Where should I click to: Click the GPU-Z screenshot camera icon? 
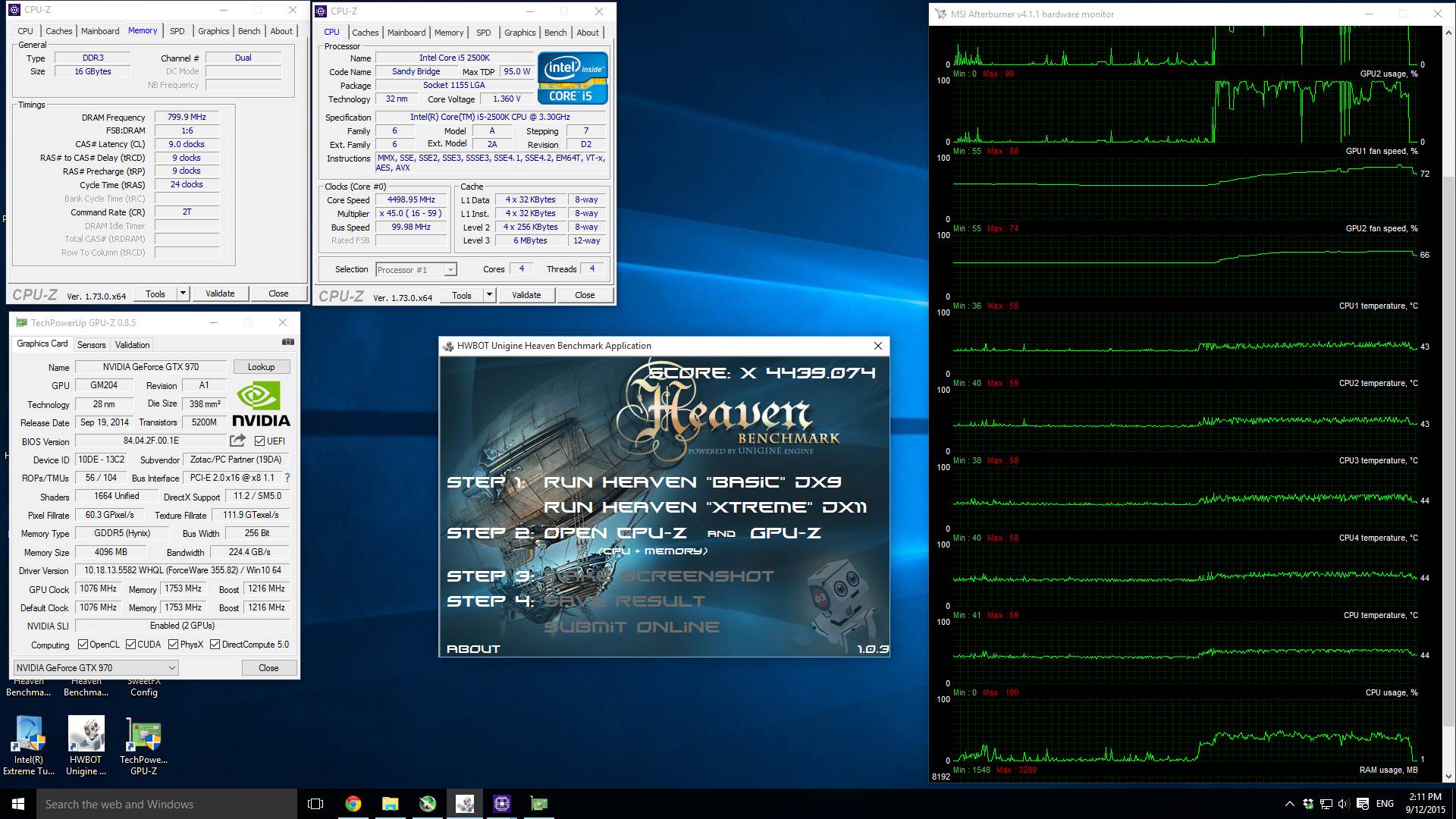pos(287,343)
